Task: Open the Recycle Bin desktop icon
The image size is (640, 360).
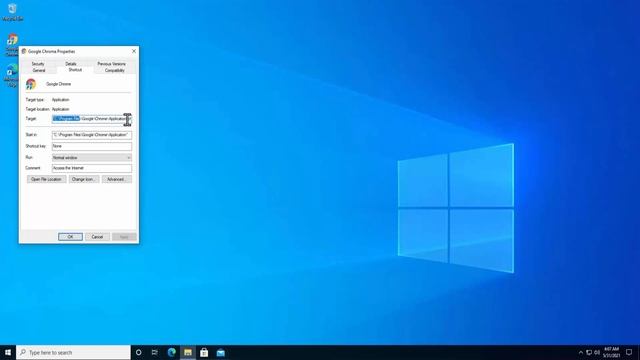Action: coord(12,12)
